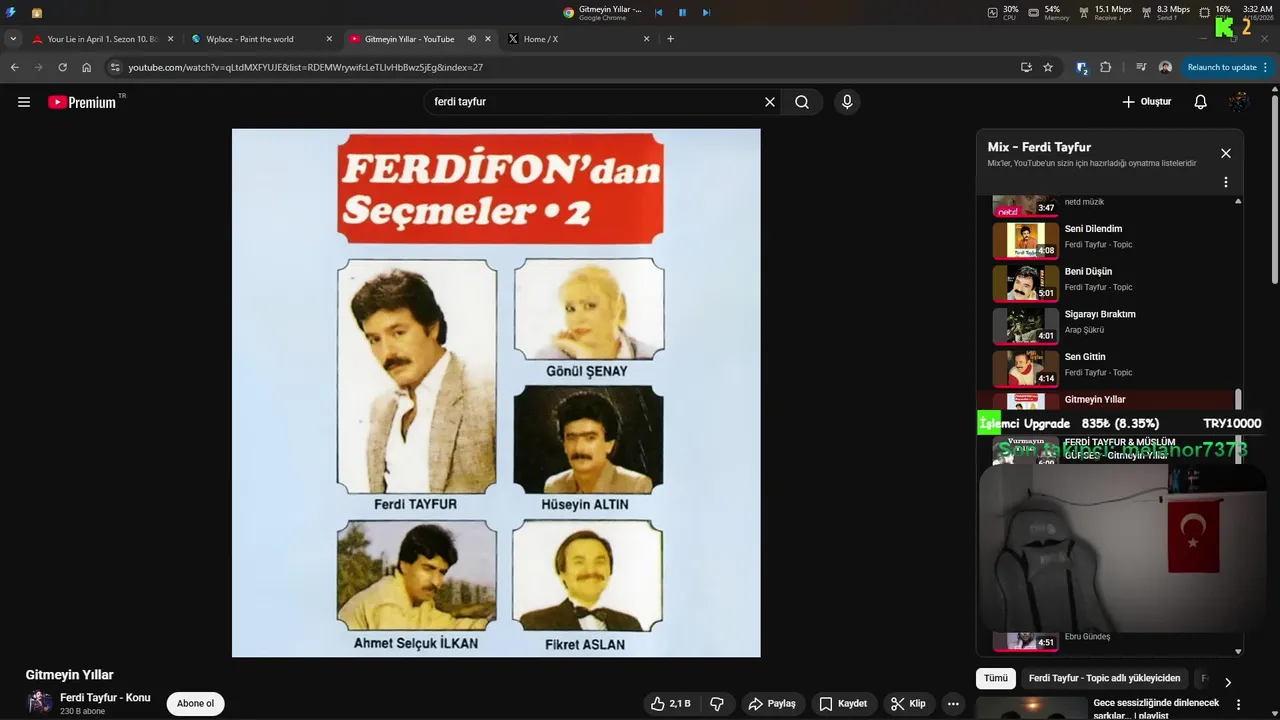Select the Tümü filter chip
The image size is (1280, 720).
(x=996, y=678)
